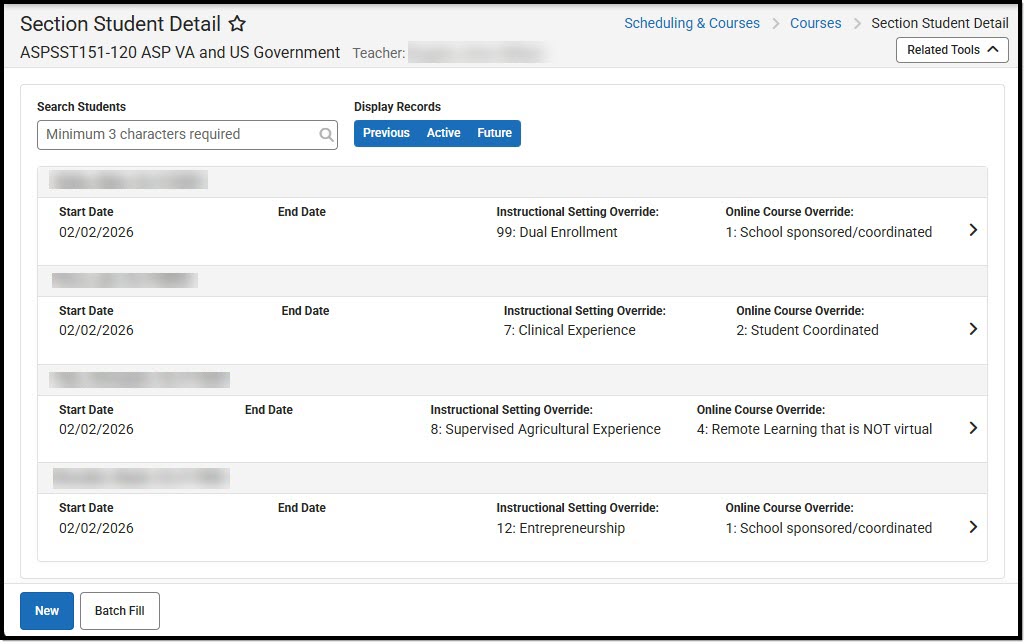
Task: Expand the Clinical Experience student record
Action: [972, 328]
